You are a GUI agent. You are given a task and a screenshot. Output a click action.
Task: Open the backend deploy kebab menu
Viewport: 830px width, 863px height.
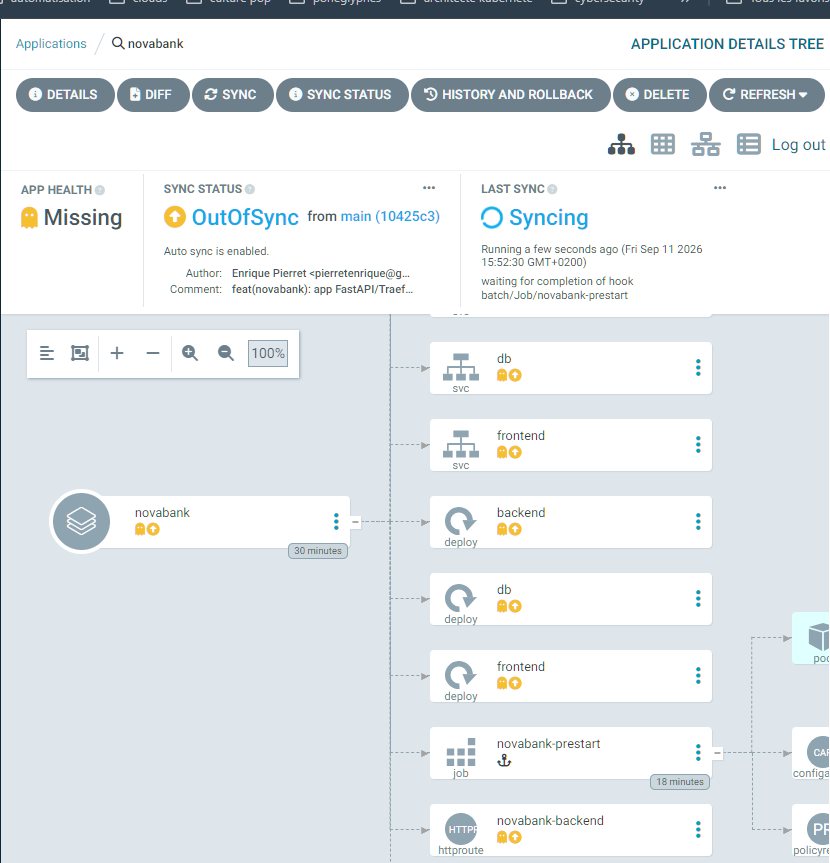698,521
